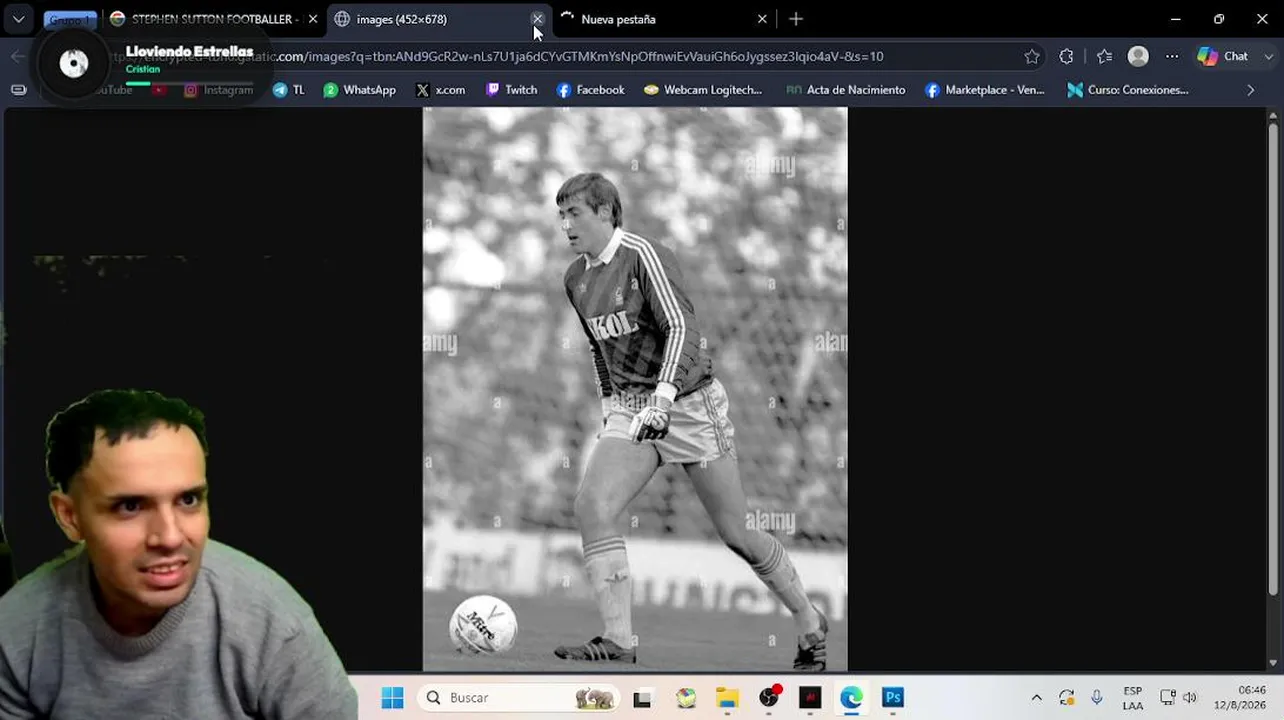
Task: Open the profile avatar menu
Action: [x=1138, y=57]
